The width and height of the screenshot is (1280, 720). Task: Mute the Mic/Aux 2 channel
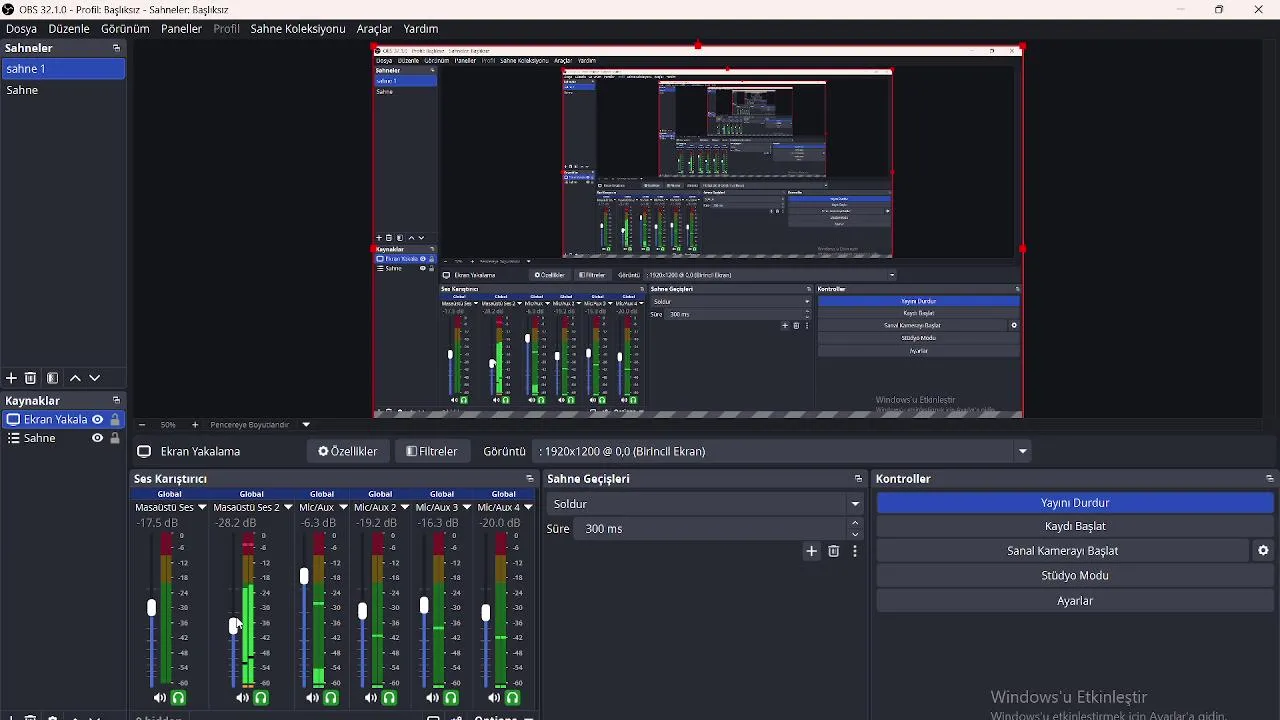[x=371, y=698]
